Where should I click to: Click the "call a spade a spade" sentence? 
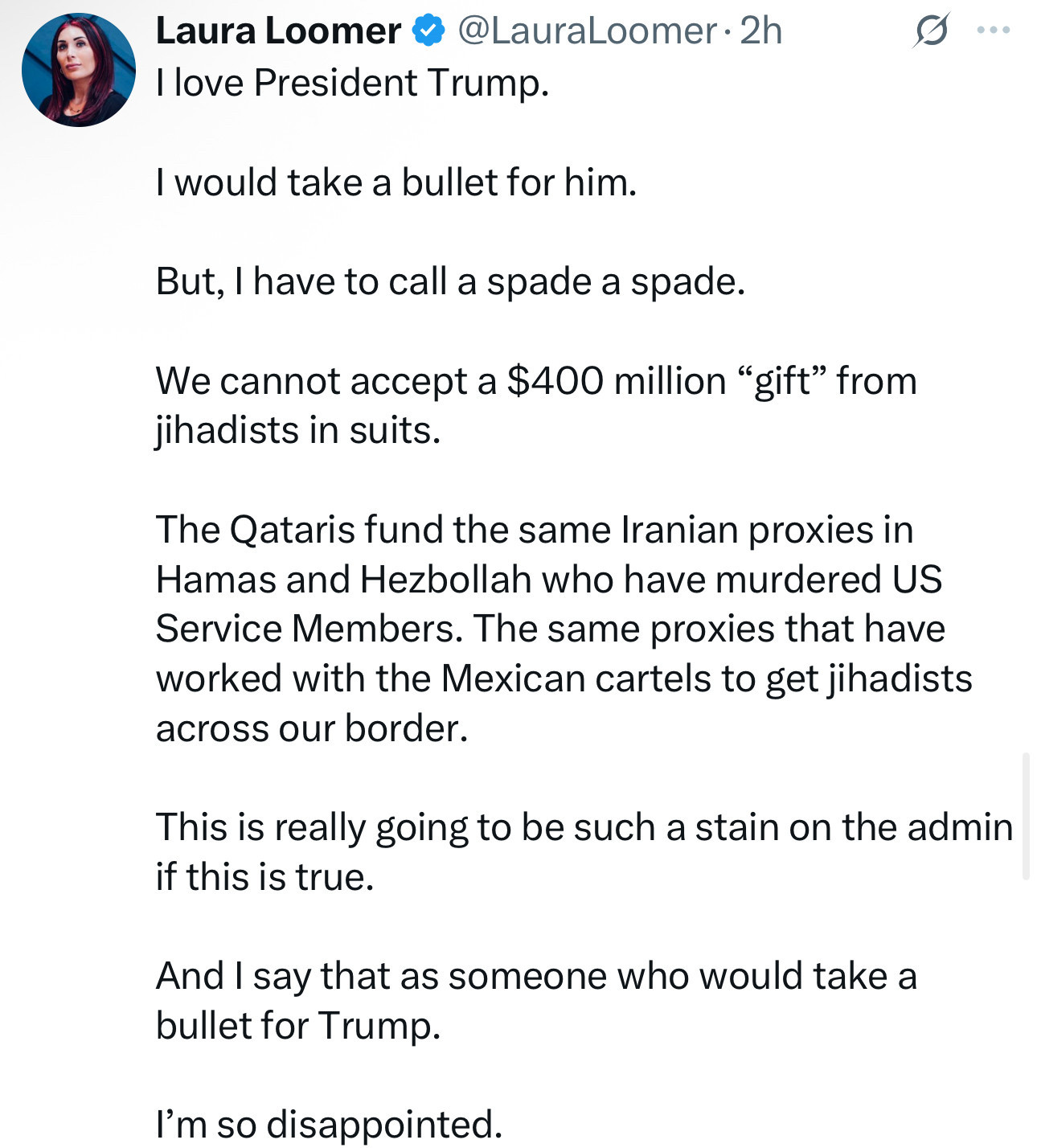point(450,281)
